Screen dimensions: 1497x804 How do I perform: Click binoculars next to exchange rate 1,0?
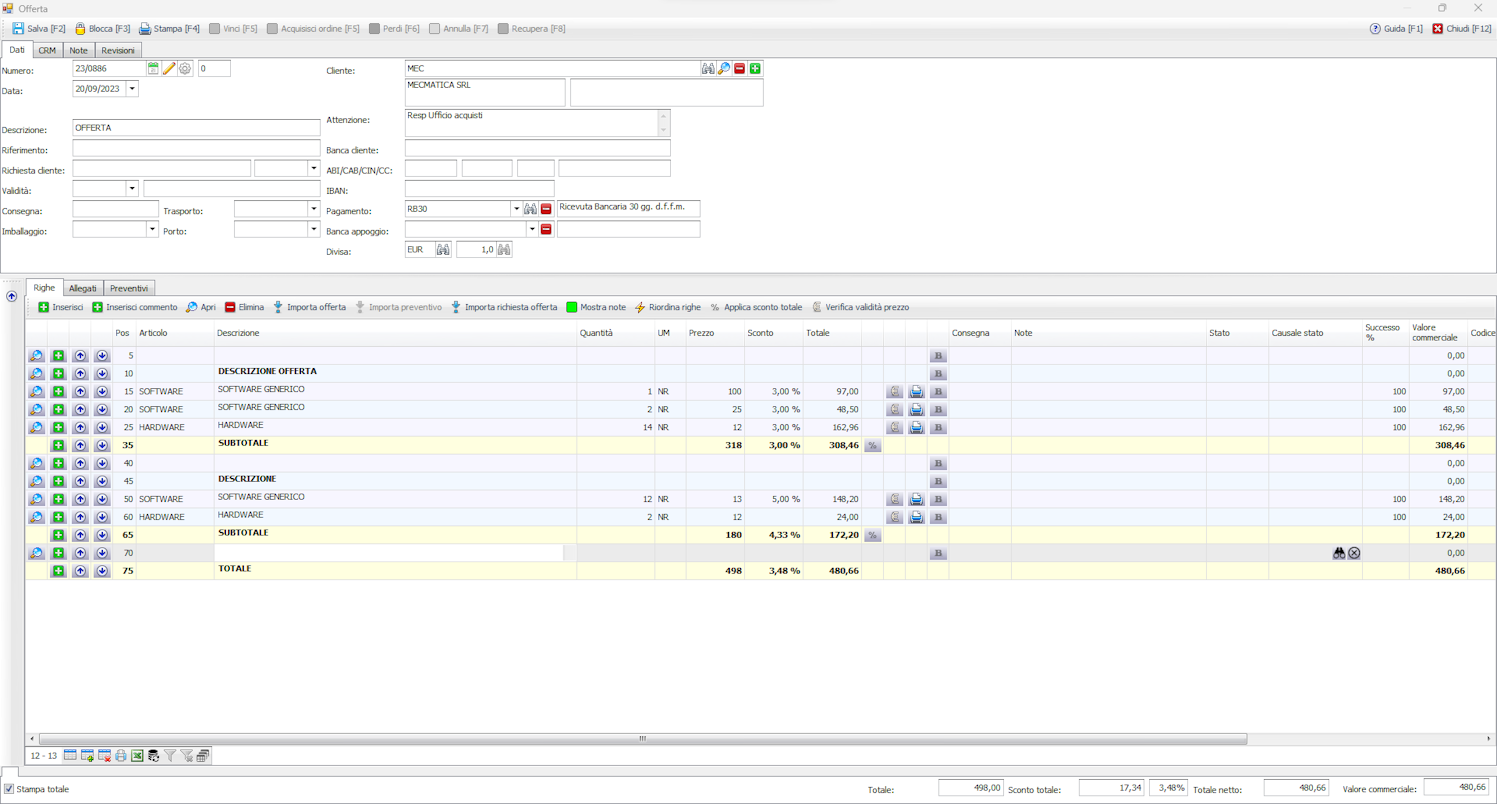[504, 249]
